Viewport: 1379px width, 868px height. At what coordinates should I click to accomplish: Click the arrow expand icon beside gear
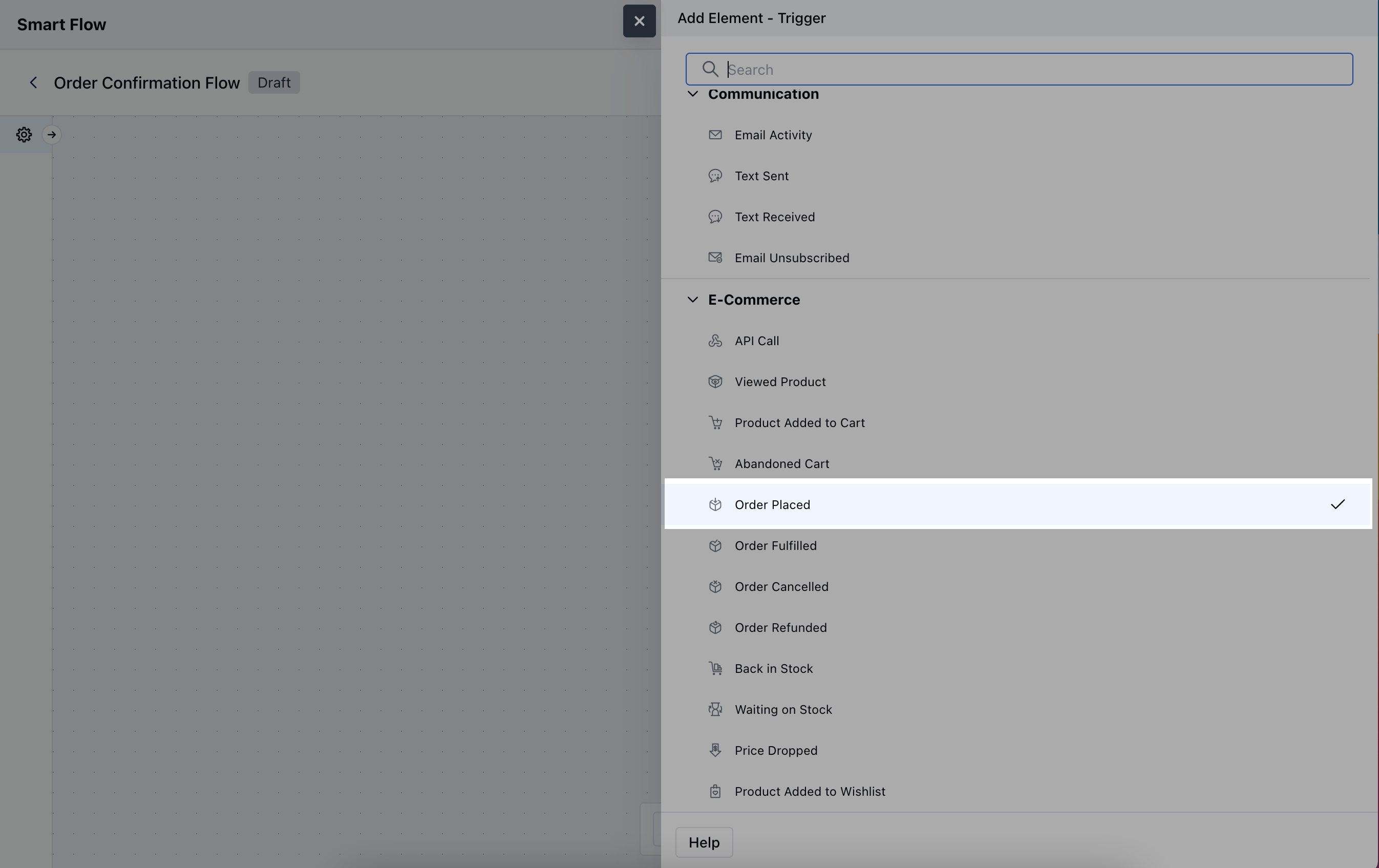pos(52,135)
